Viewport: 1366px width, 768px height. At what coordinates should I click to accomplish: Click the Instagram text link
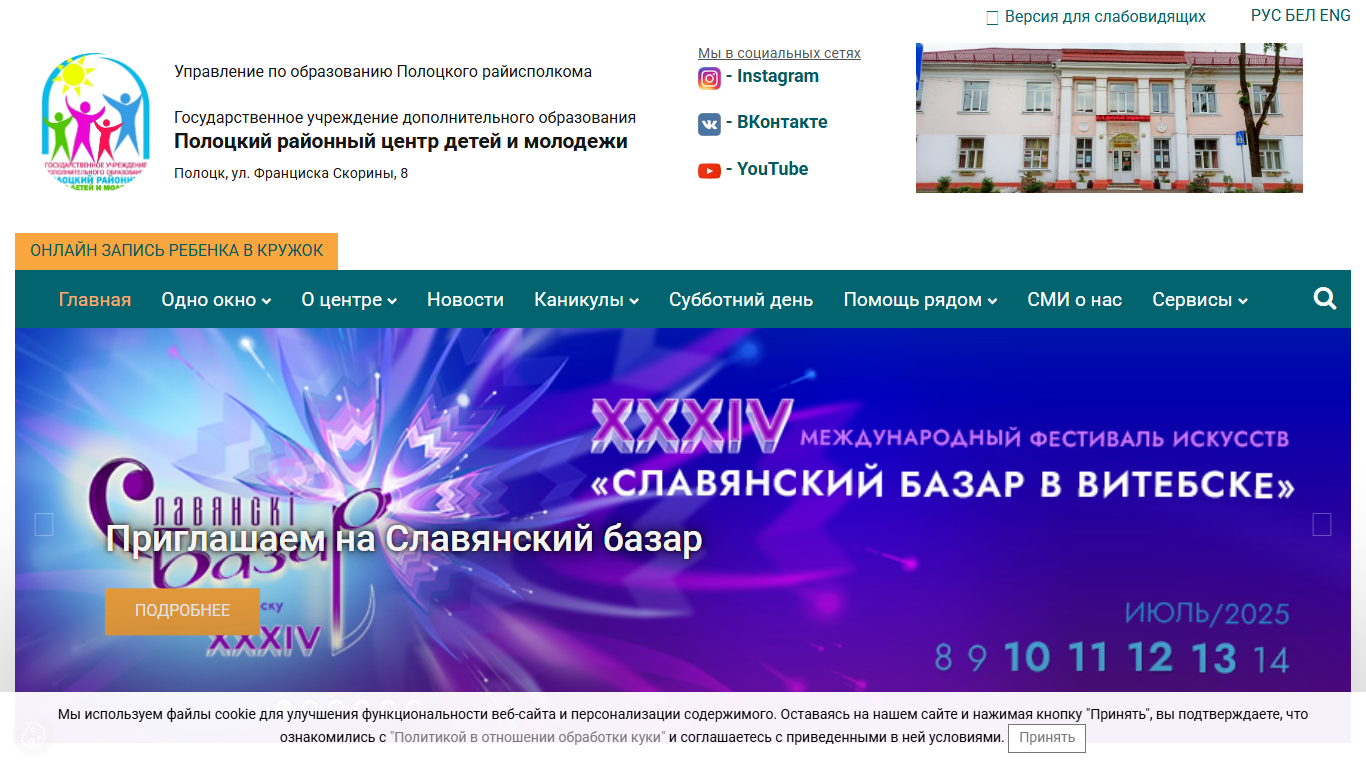coord(778,76)
